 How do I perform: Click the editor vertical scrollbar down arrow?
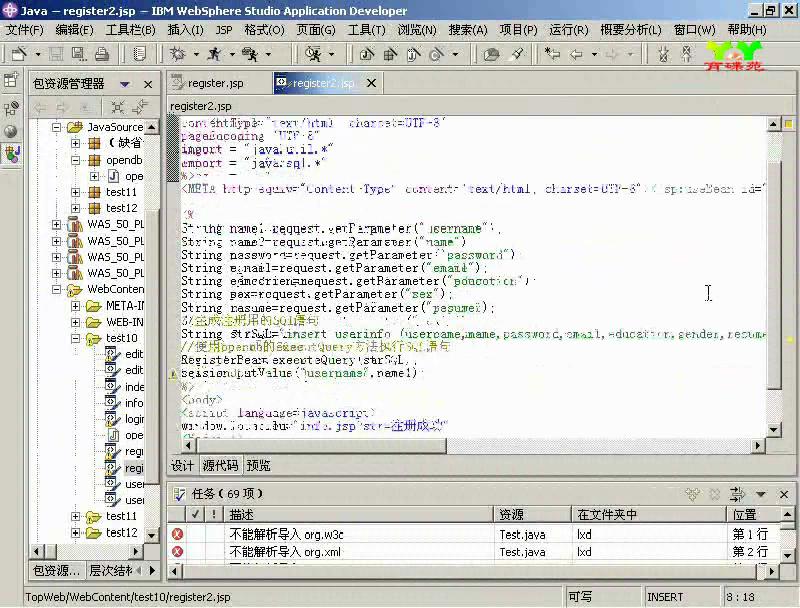[773, 430]
